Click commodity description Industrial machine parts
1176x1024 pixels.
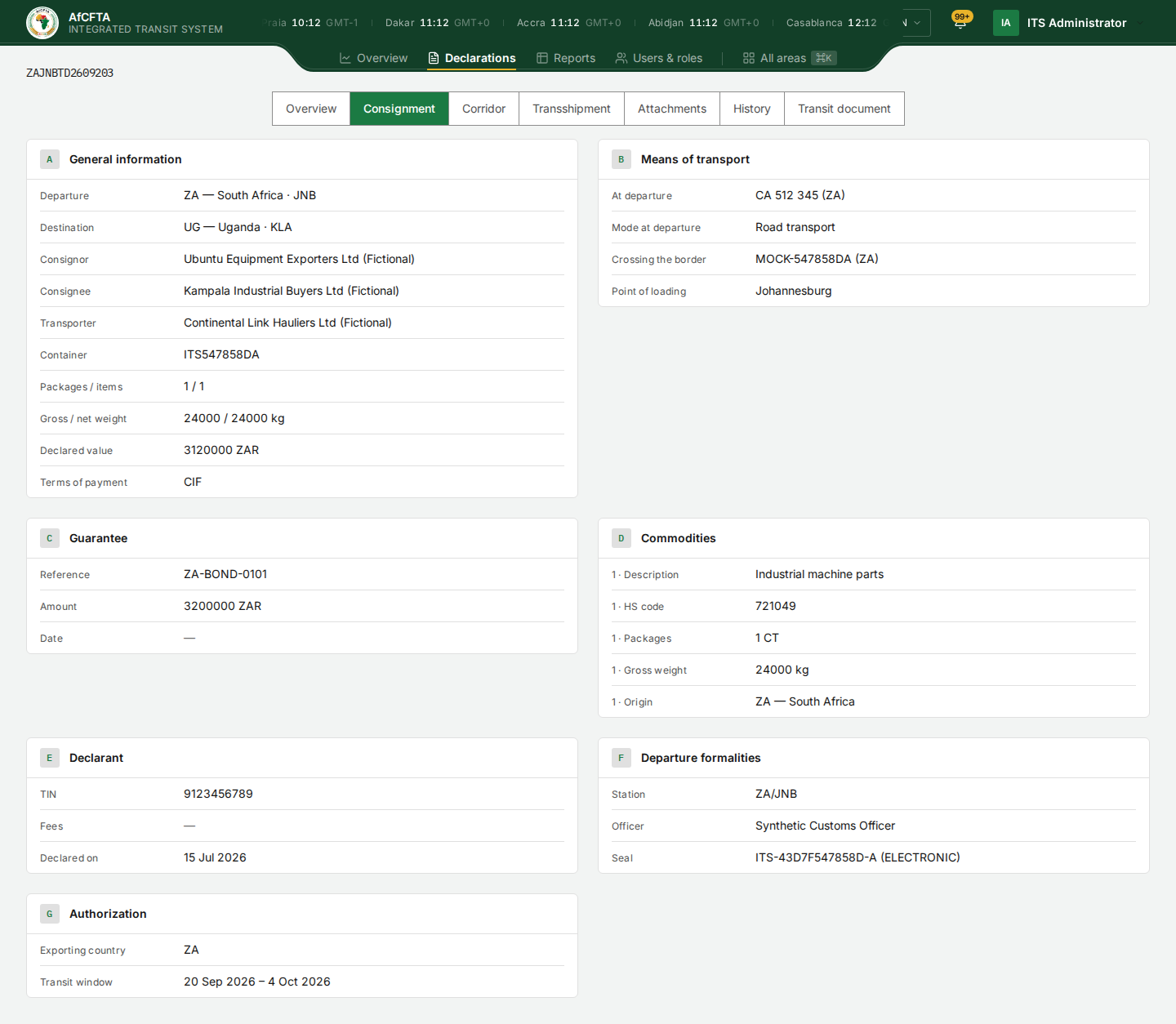tap(819, 574)
